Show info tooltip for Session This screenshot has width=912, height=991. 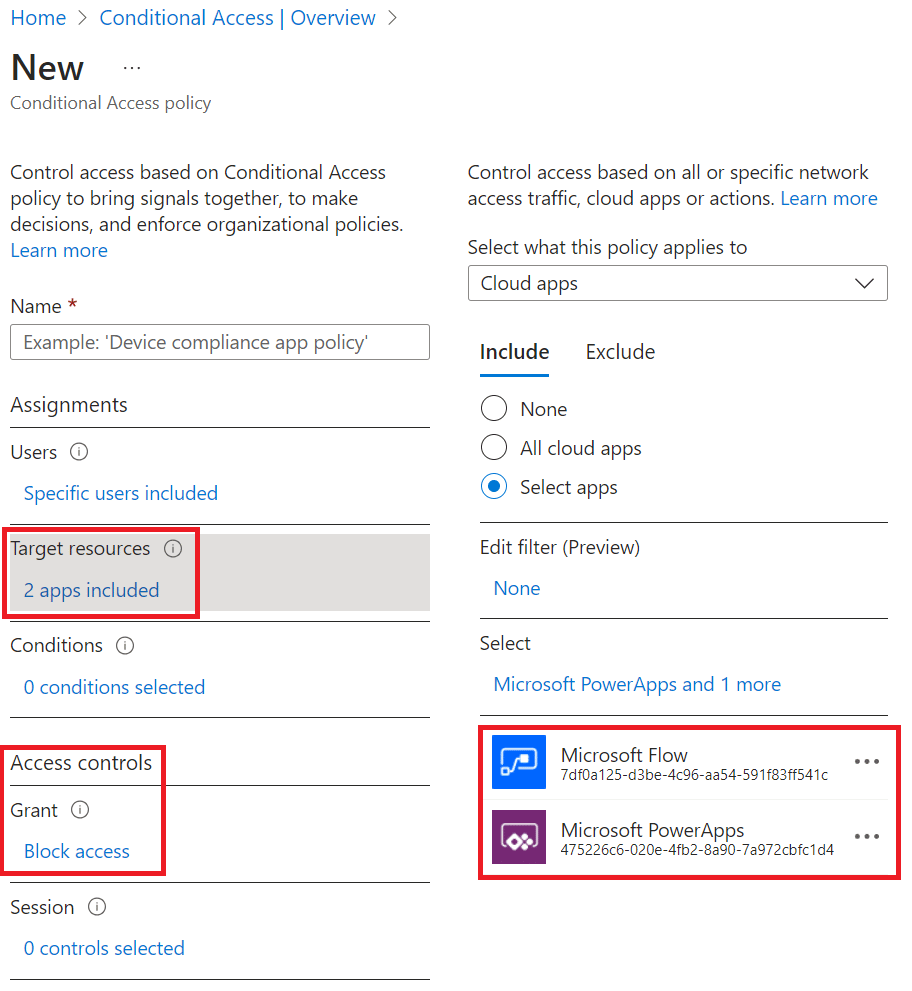(97, 907)
